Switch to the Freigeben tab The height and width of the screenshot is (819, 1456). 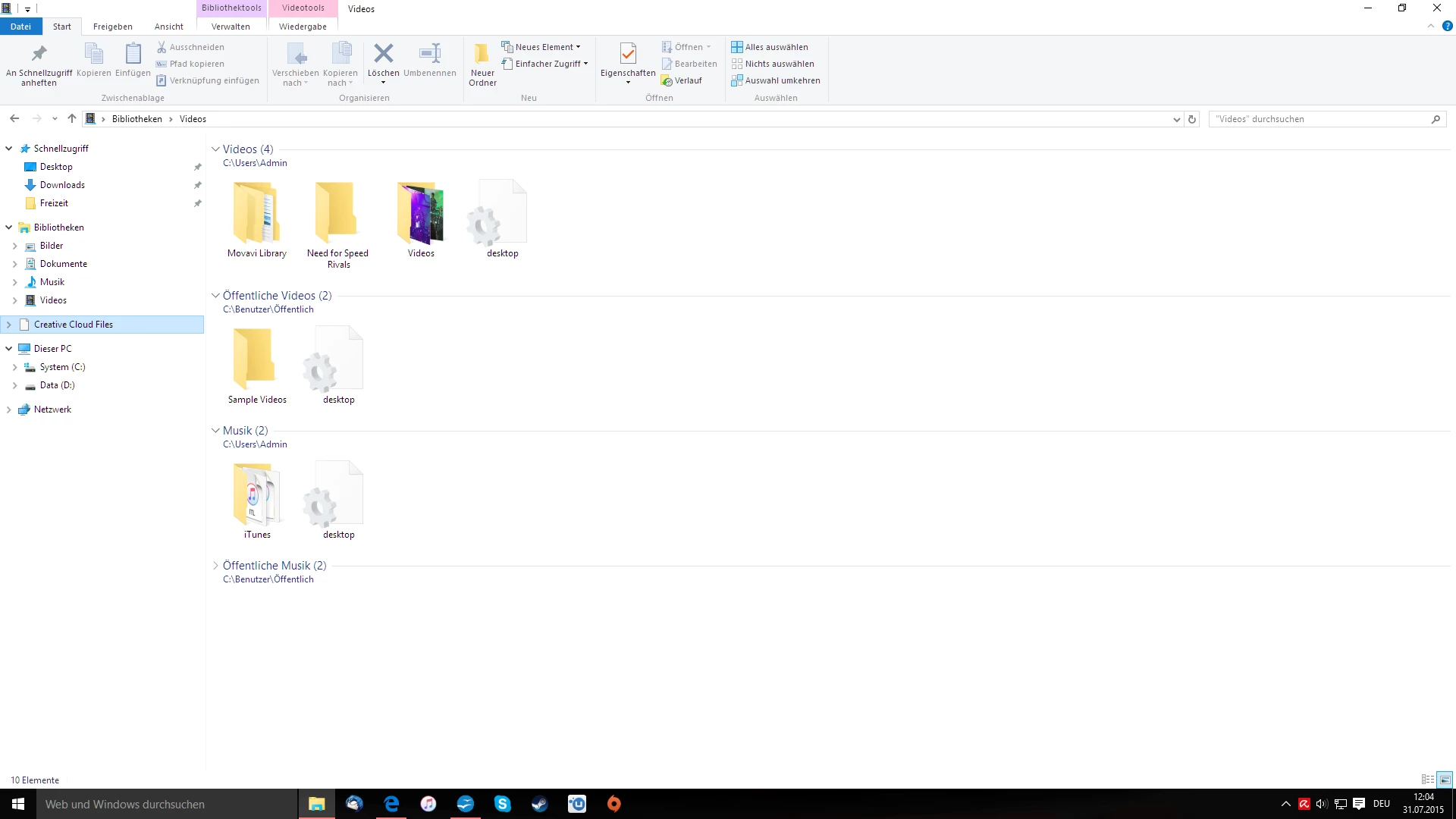point(112,27)
